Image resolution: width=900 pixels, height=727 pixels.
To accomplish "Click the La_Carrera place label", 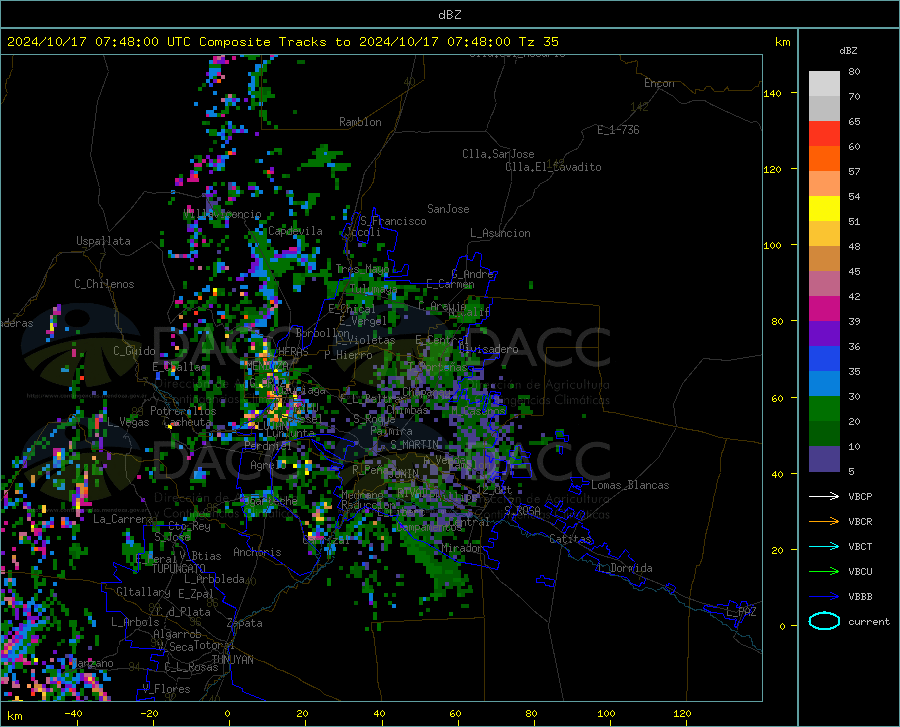I will 123,519.
